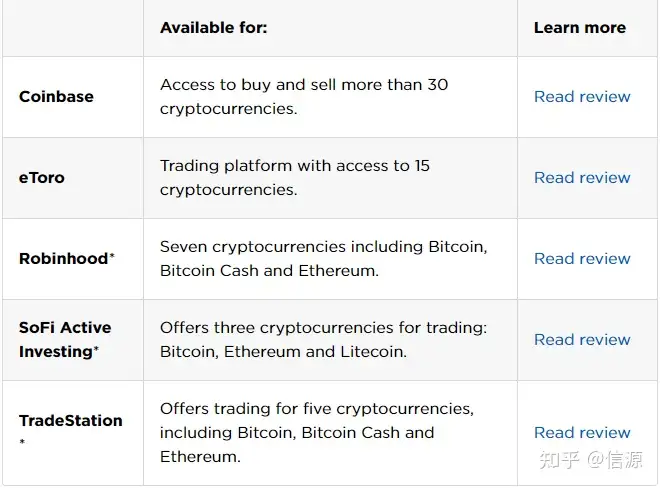Click the 知乎 @信源 watermark
The width and height of the screenshot is (660, 488).
coord(591,460)
